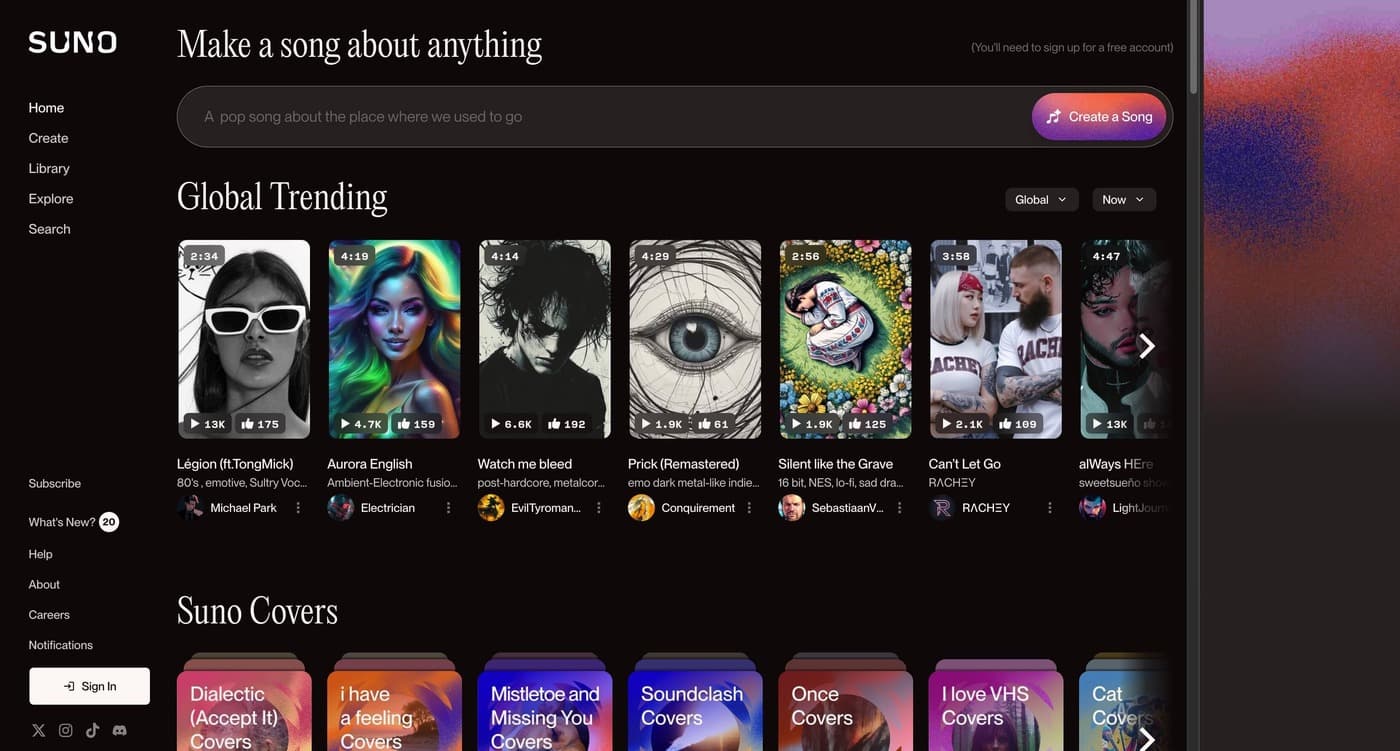This screenshot has width=1400, height=751.
Task: Click play count 1.9K on Prick (Remastered)
Action: [x=662, y=424]
